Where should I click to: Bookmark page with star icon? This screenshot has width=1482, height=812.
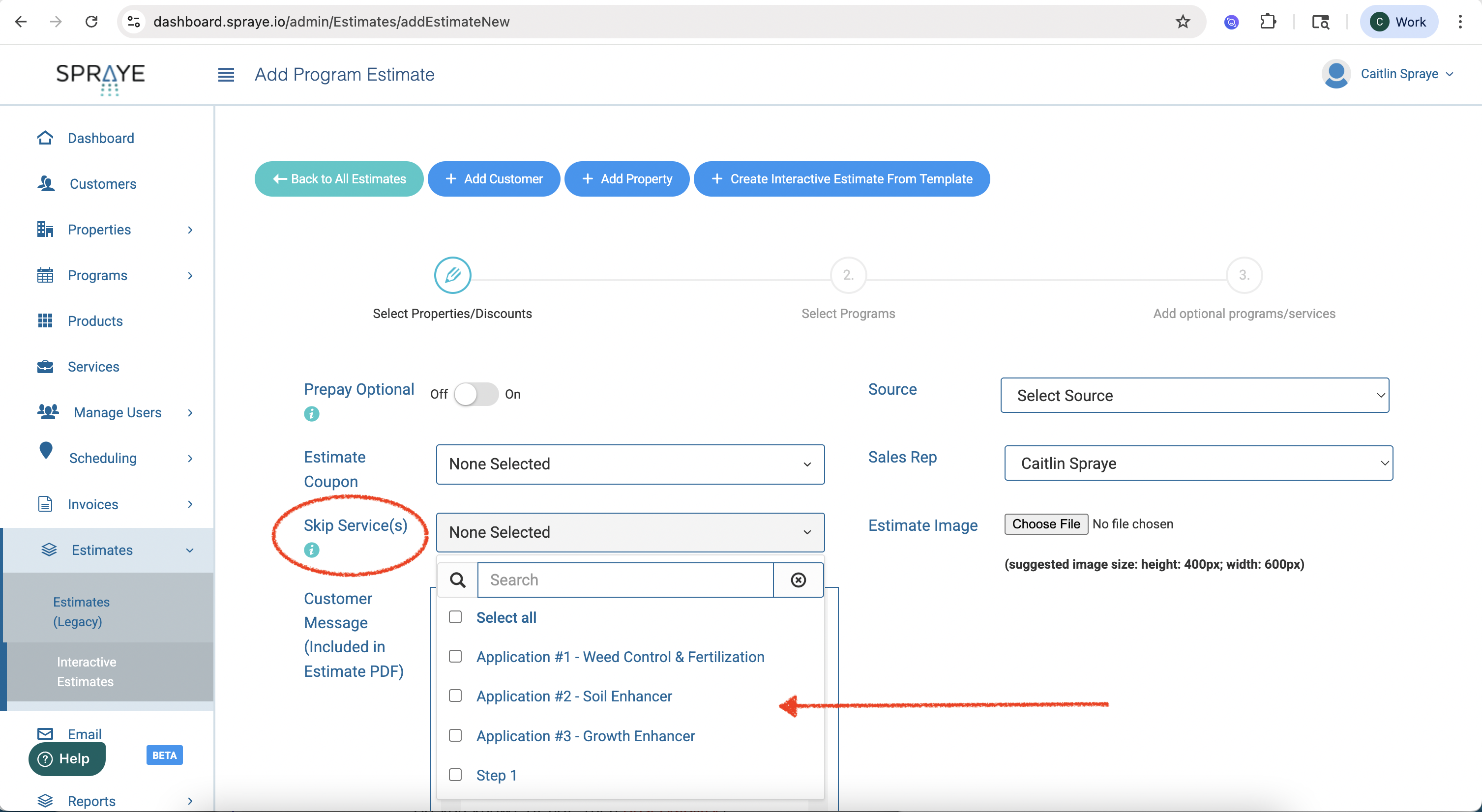[x=1182, y=22]
